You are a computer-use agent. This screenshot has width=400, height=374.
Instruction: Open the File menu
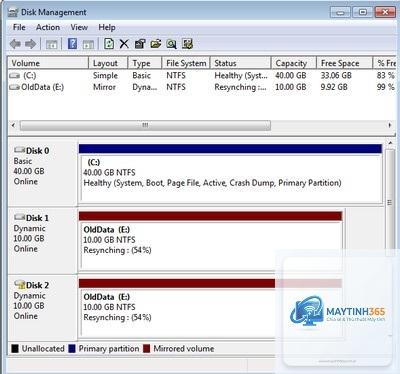(19, 27)
